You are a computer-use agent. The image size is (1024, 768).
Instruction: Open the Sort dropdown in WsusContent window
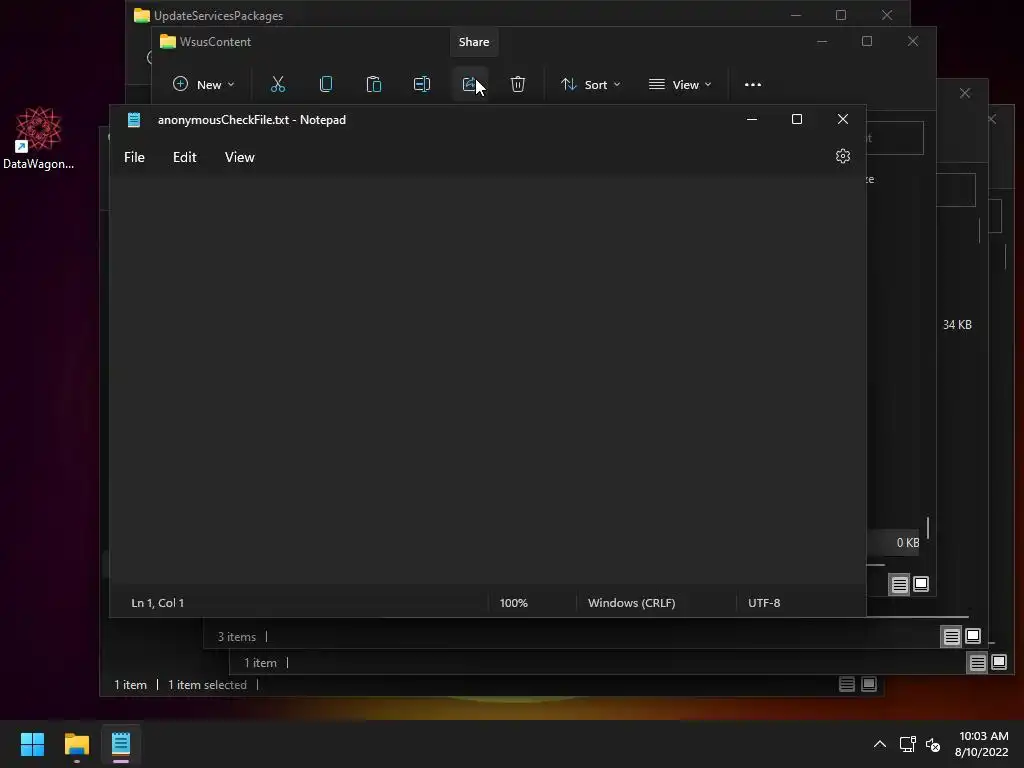pos(590,84)
